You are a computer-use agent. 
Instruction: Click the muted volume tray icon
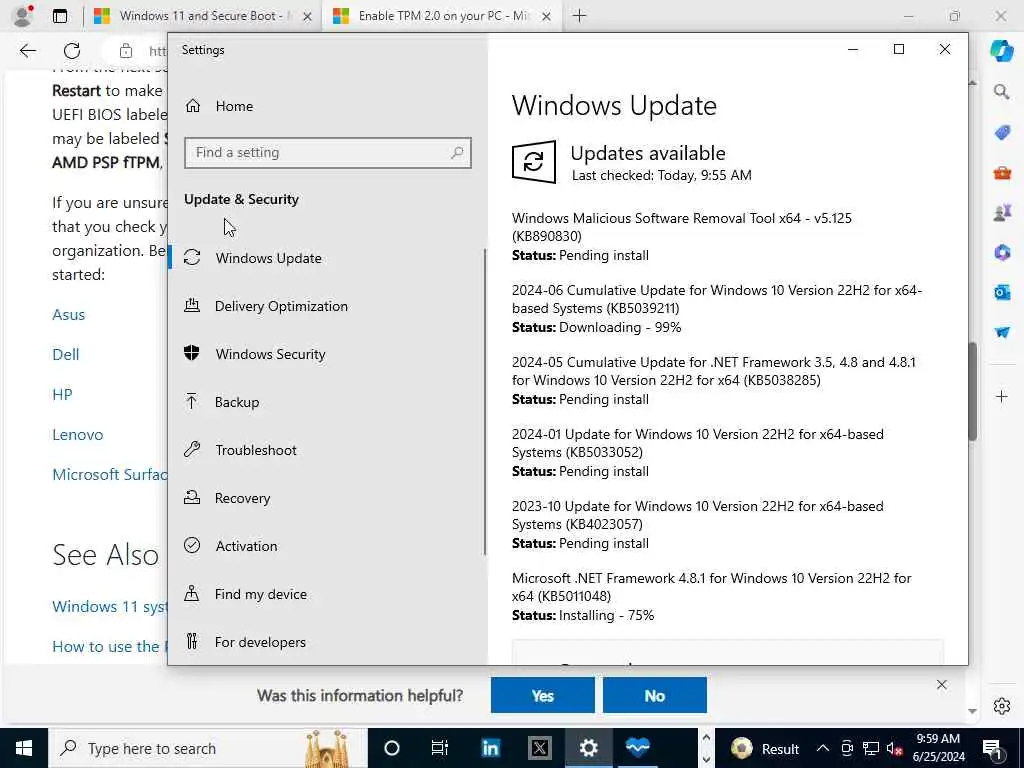click(x=894, y=748)
